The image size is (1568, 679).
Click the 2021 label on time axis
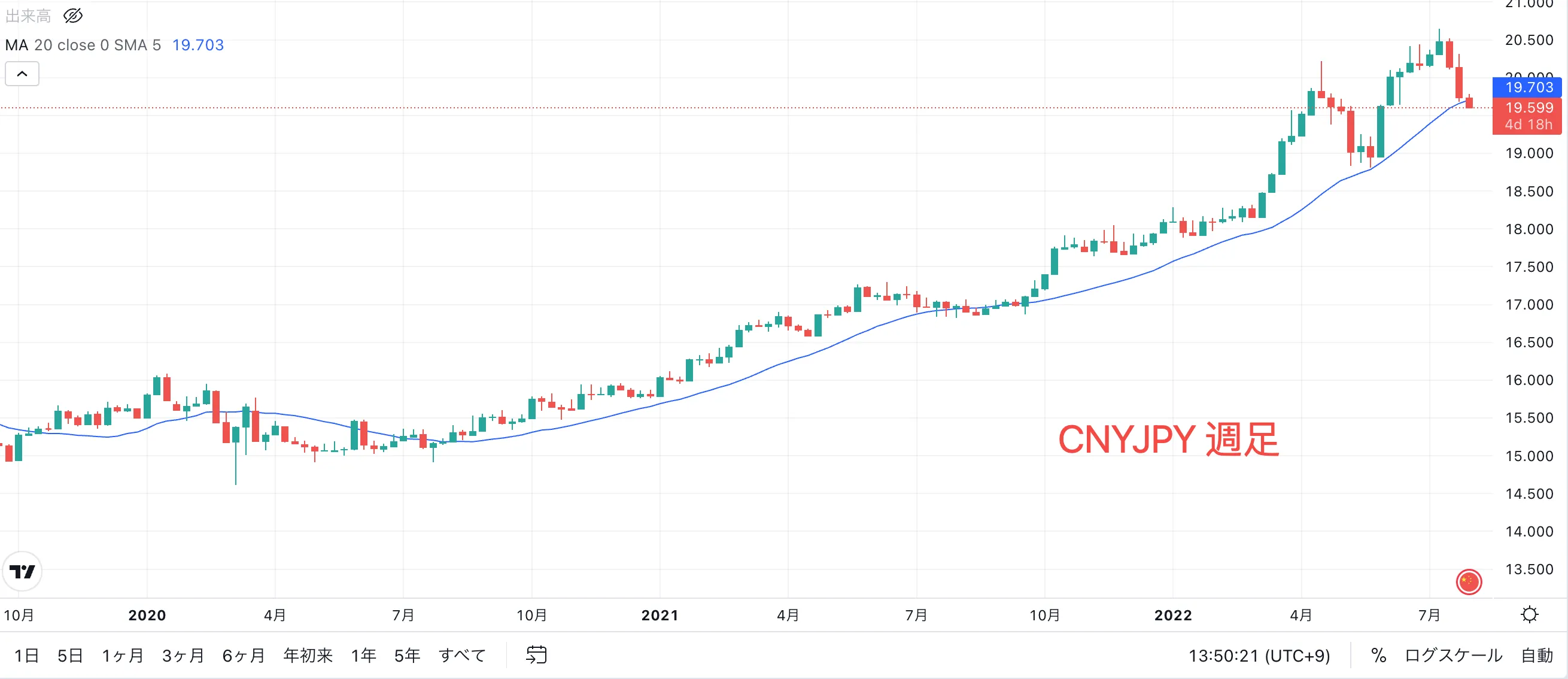pyautogui.click(x=660, y=615)
